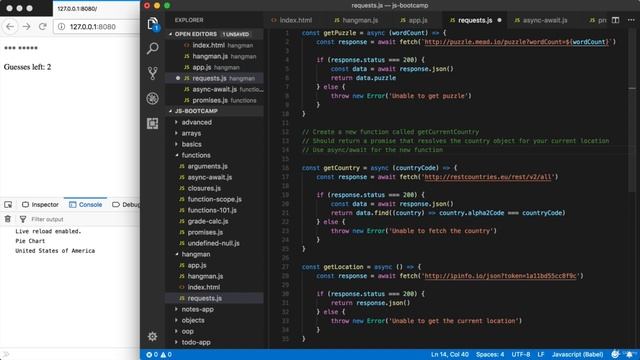Click the 127.0.0.1:8080 browser tab
This screenshot has height=360, width=640.
pyautogui.click(x=96, y=8)
